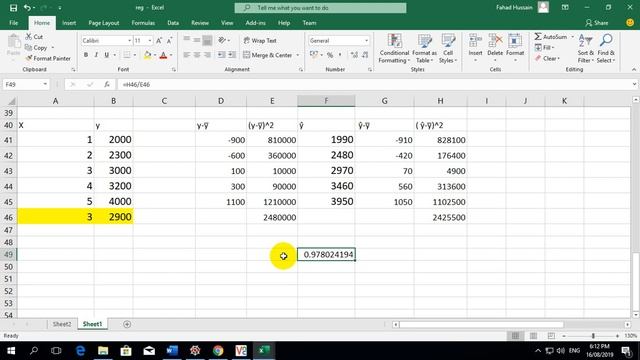Open Conditional Formatting icon

click(394, 41)
